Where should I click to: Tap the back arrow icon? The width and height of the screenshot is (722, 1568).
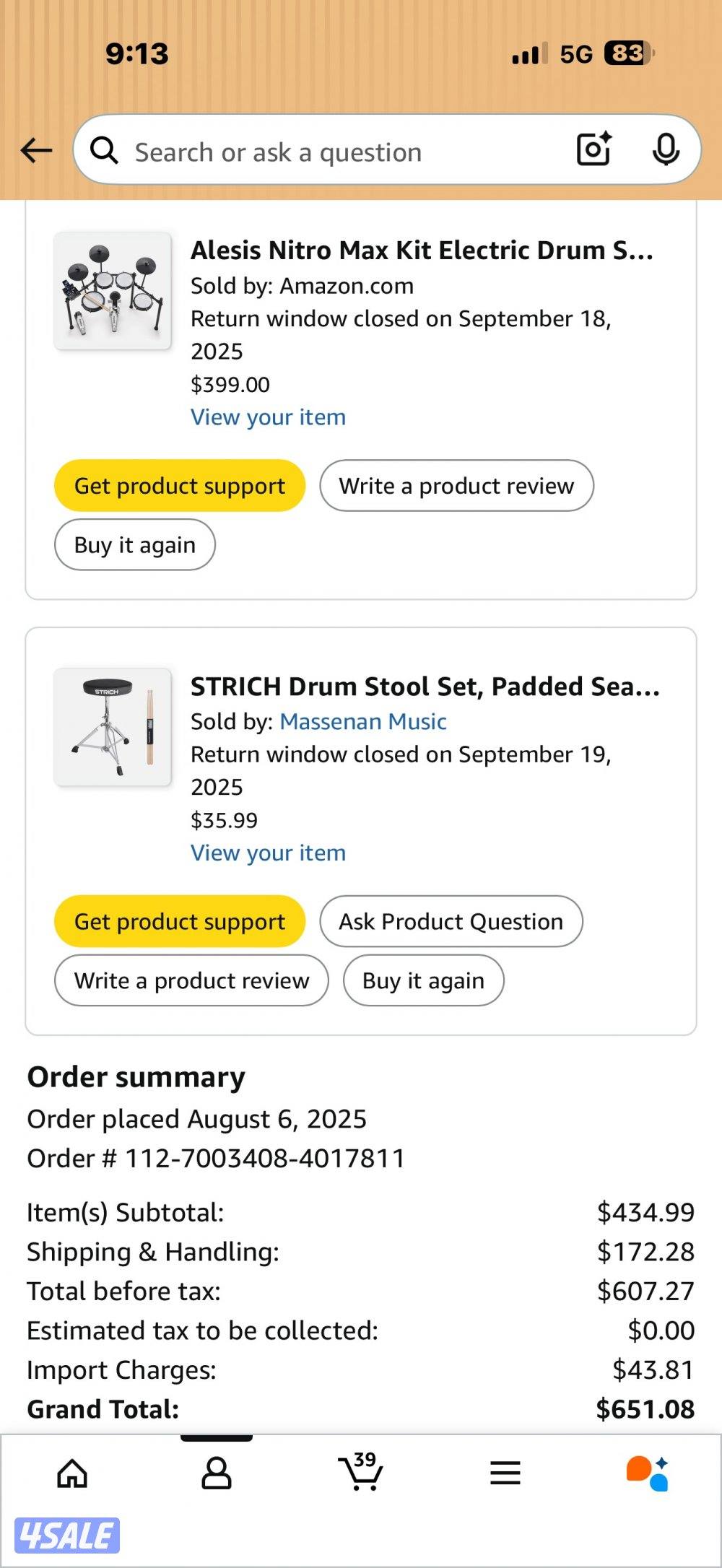coord(36,151)
